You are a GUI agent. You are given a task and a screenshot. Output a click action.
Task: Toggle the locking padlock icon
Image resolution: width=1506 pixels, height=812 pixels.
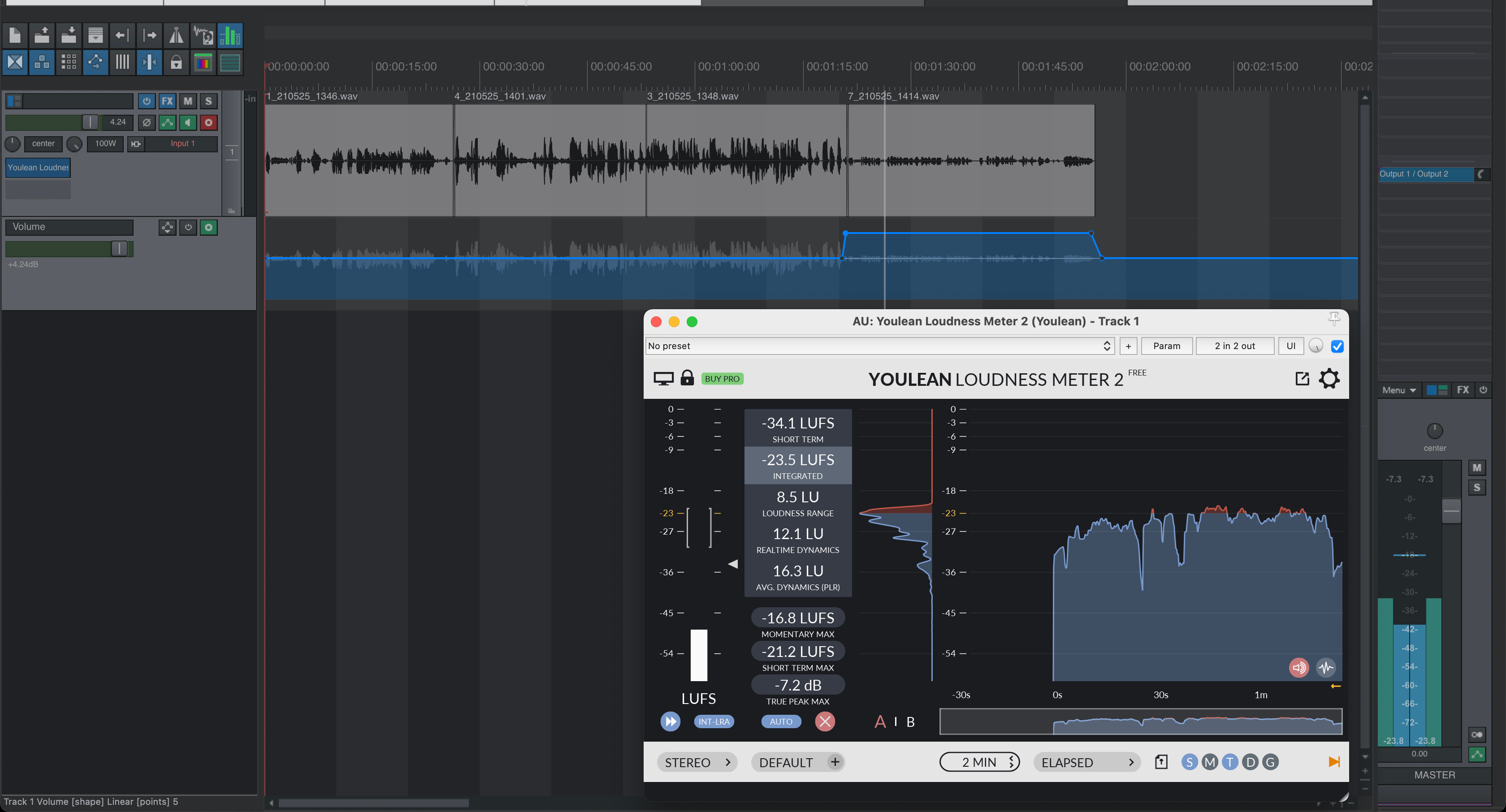(x=176, y=62)
